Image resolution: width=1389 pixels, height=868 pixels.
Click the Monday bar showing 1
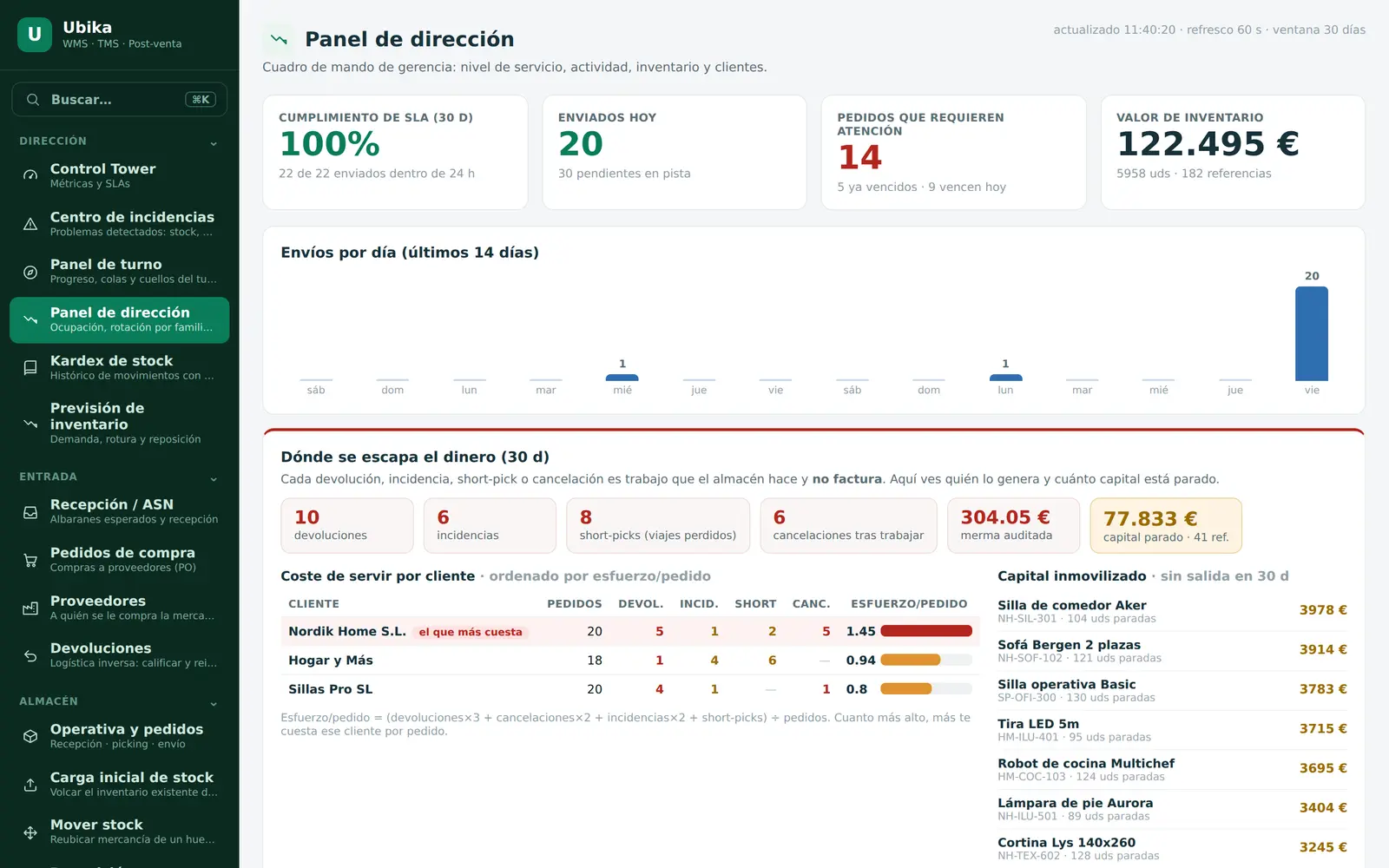point(1005,378)
